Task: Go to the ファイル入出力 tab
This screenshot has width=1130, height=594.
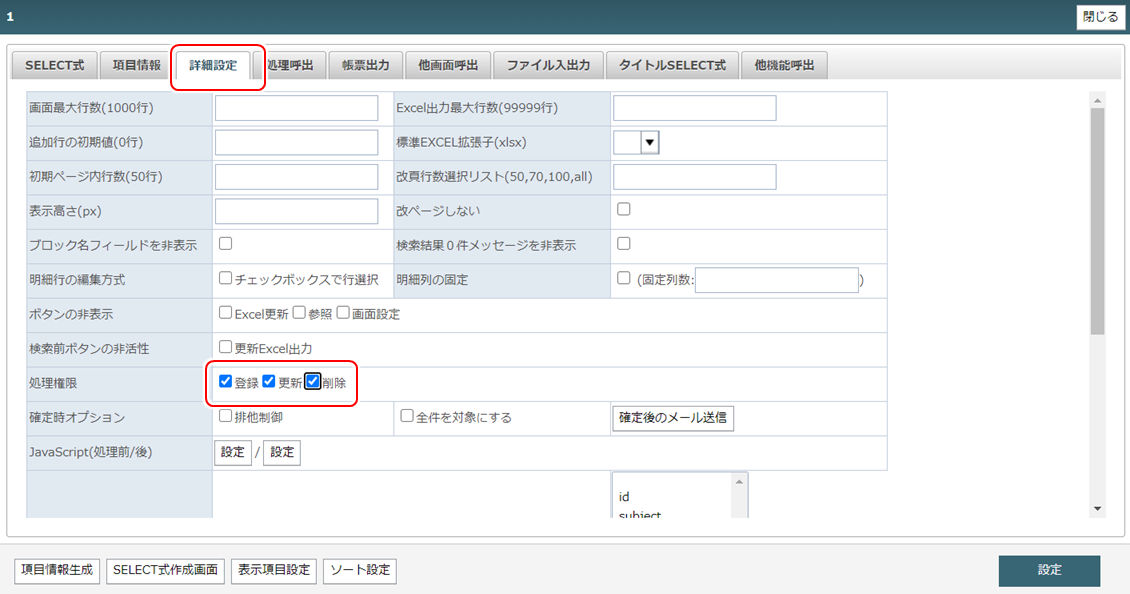Action: click(x=548, y=65)
